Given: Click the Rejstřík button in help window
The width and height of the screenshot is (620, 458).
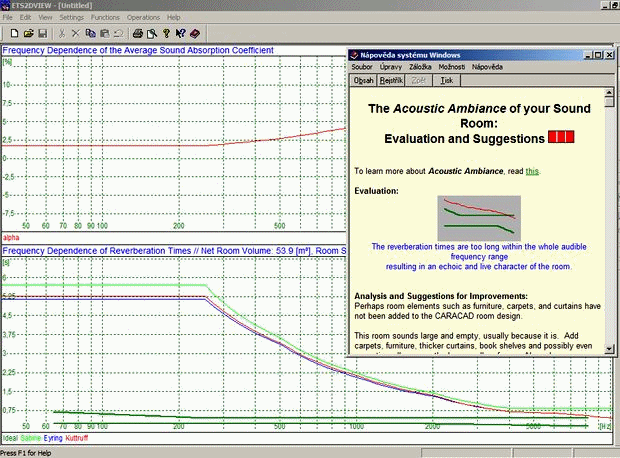Looking at the screenshot, I should (391, 80).
